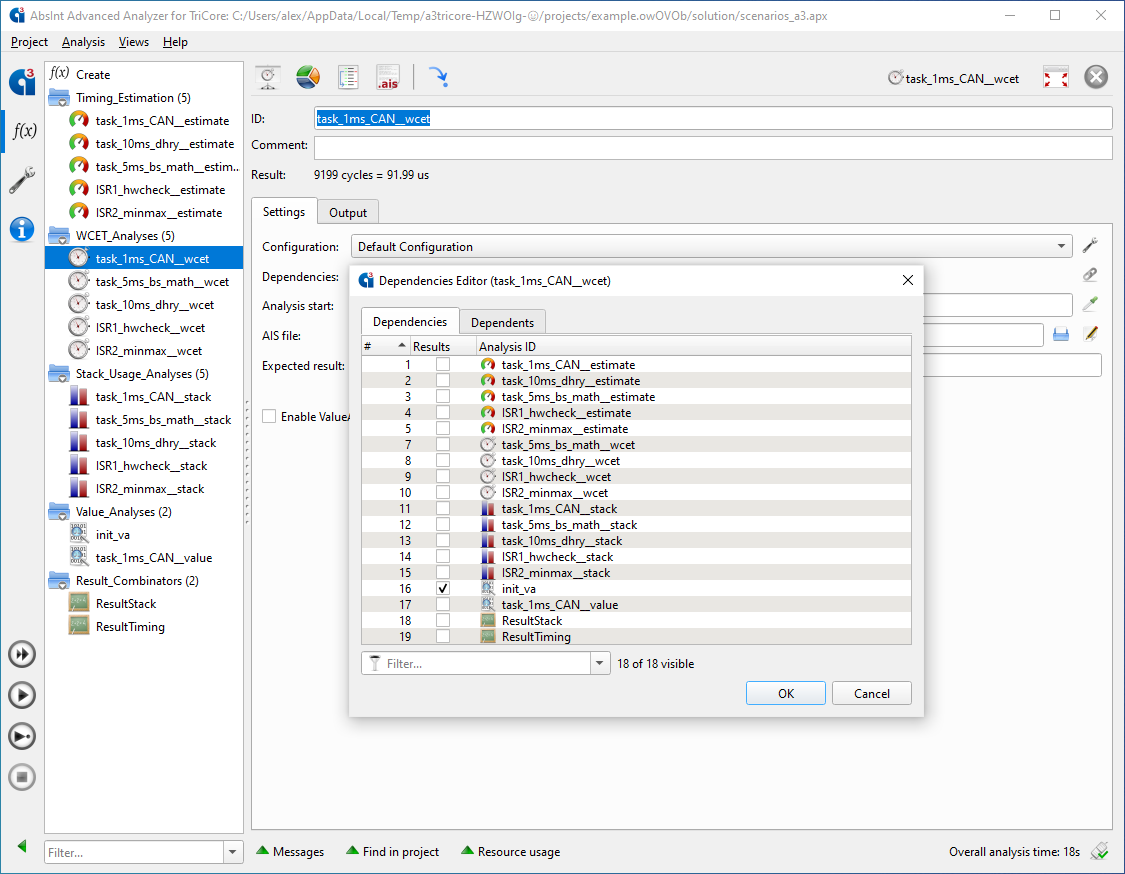Select the f(x) analyses sidebar view
The image size is (1125, 874).
[x=24, y=131]
